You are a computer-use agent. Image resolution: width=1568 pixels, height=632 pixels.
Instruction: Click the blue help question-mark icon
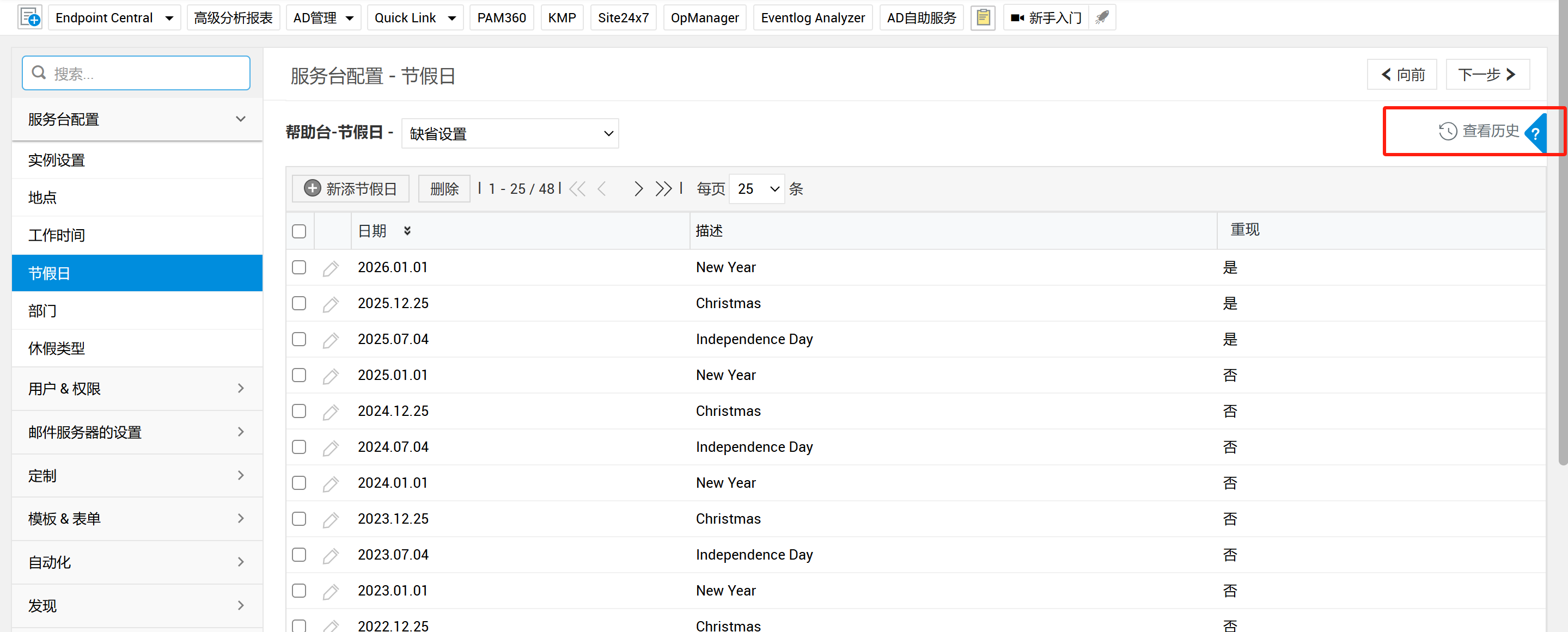1536,133
